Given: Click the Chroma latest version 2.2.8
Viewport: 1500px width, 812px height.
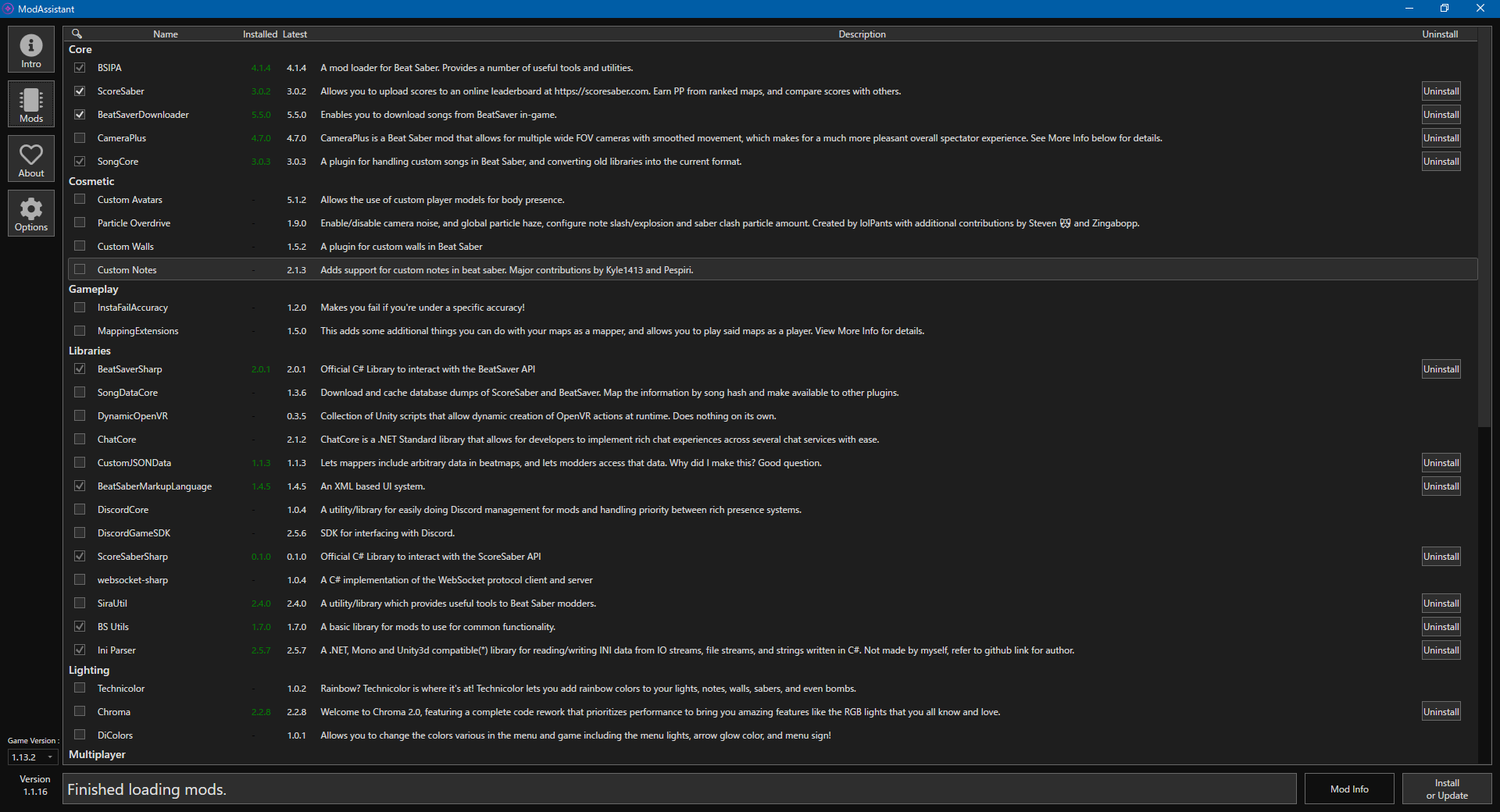Looking at the screenshot, I should [x=297, y=712].
